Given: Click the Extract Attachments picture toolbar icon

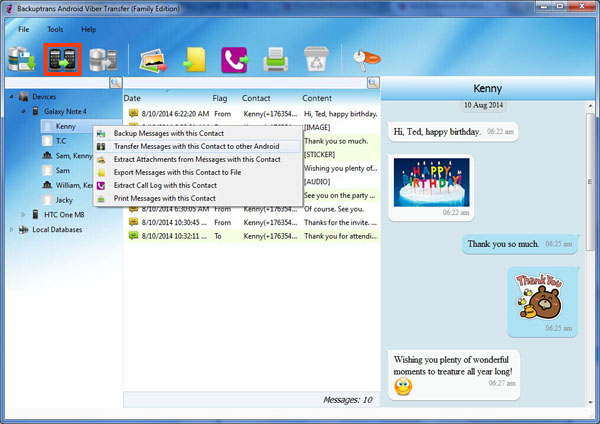Looking at the screenshot, I should (153, 60).
